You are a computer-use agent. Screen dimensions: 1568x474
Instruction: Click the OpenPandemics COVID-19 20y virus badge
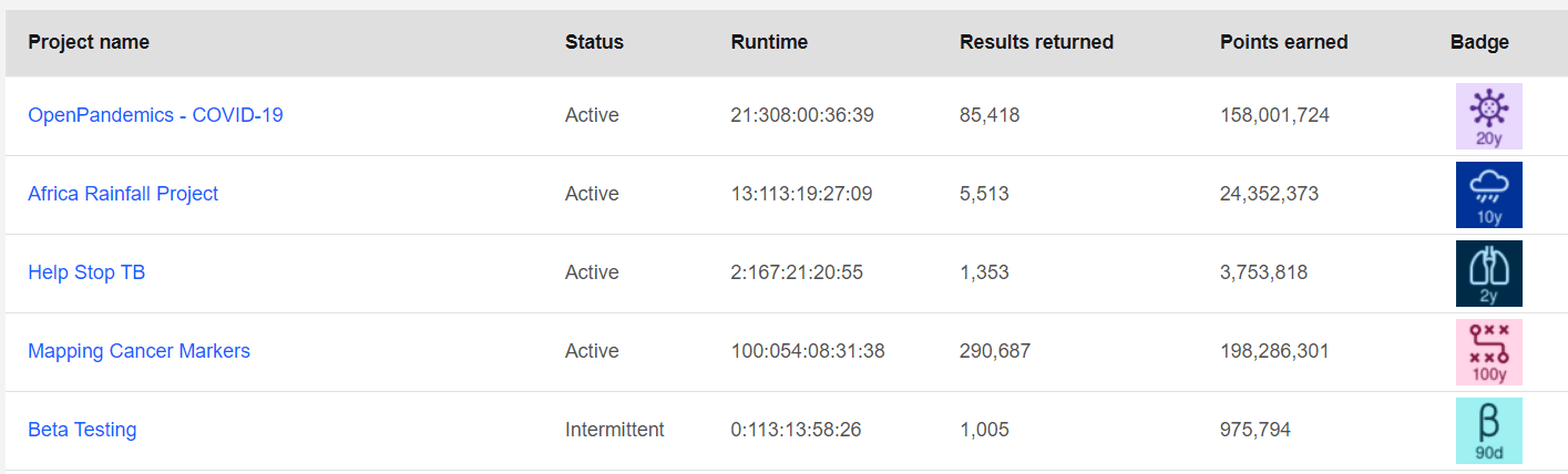(x=1489, y=116)
